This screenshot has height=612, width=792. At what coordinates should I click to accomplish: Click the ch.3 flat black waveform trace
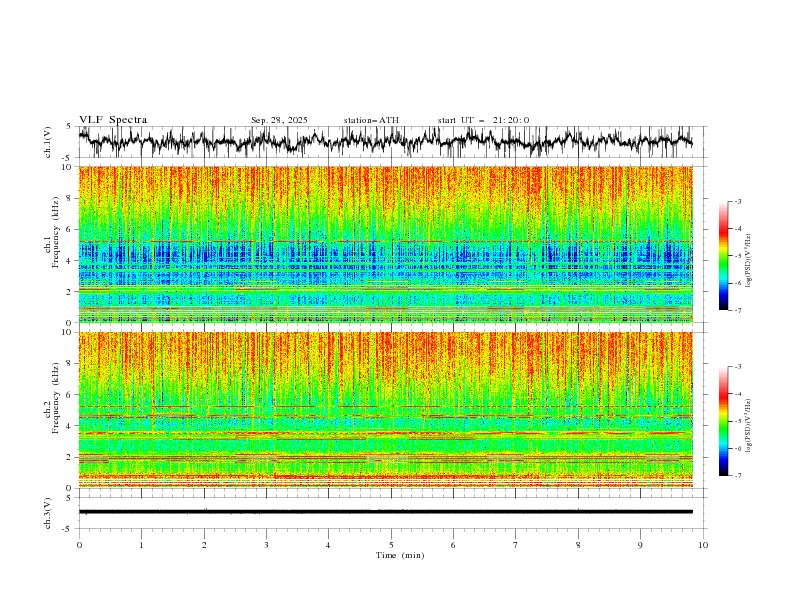coord(385,512)
